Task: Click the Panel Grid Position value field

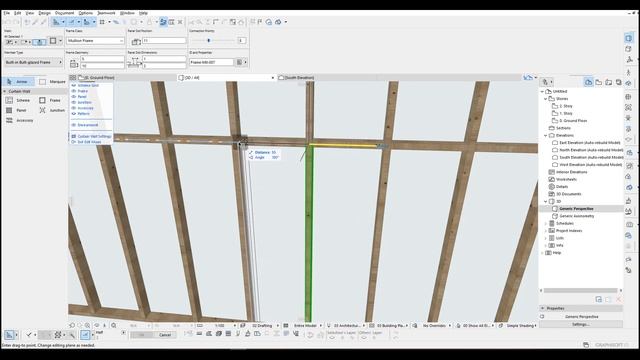Action: 164,41
